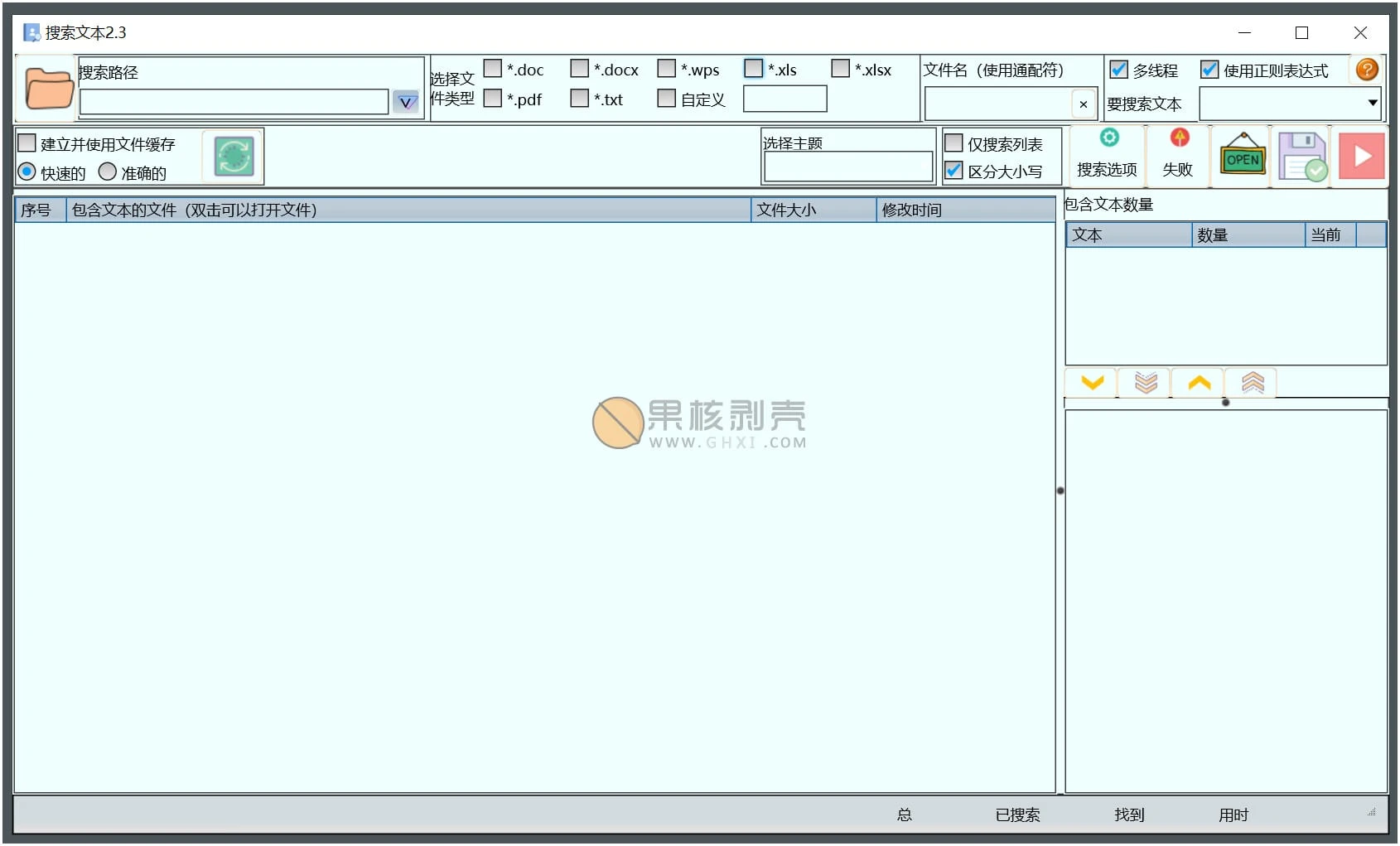Click the 文件名 wildcard input field
Viewport: 1400px width, 846px height.
[x=998, y=104]
